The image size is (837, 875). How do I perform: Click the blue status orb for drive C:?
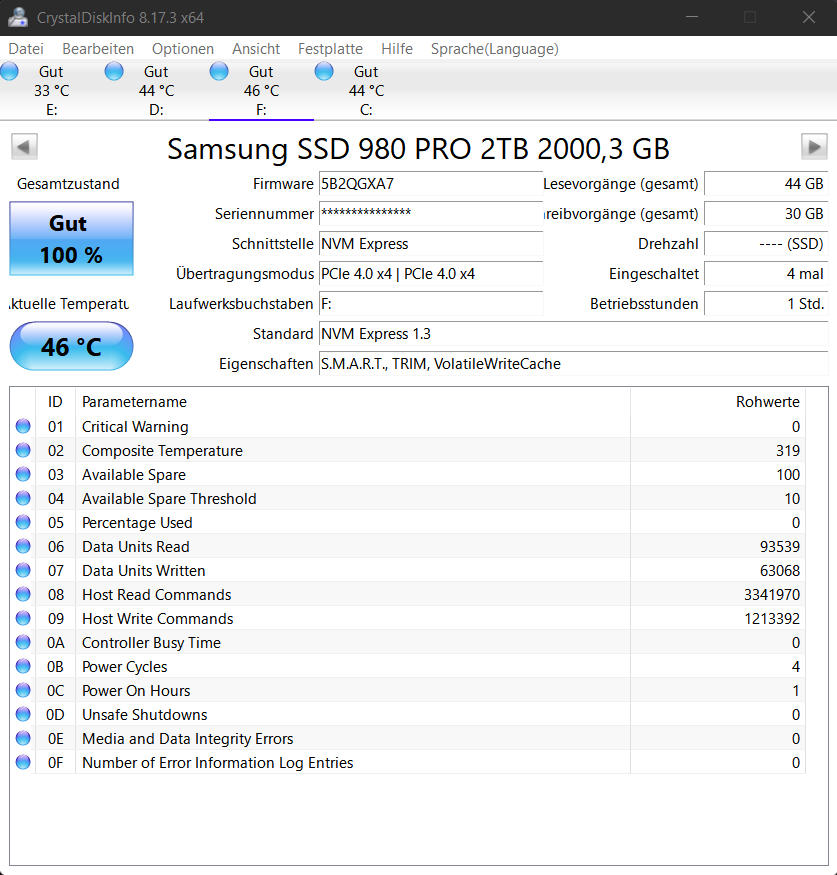[x=324, y=71]
